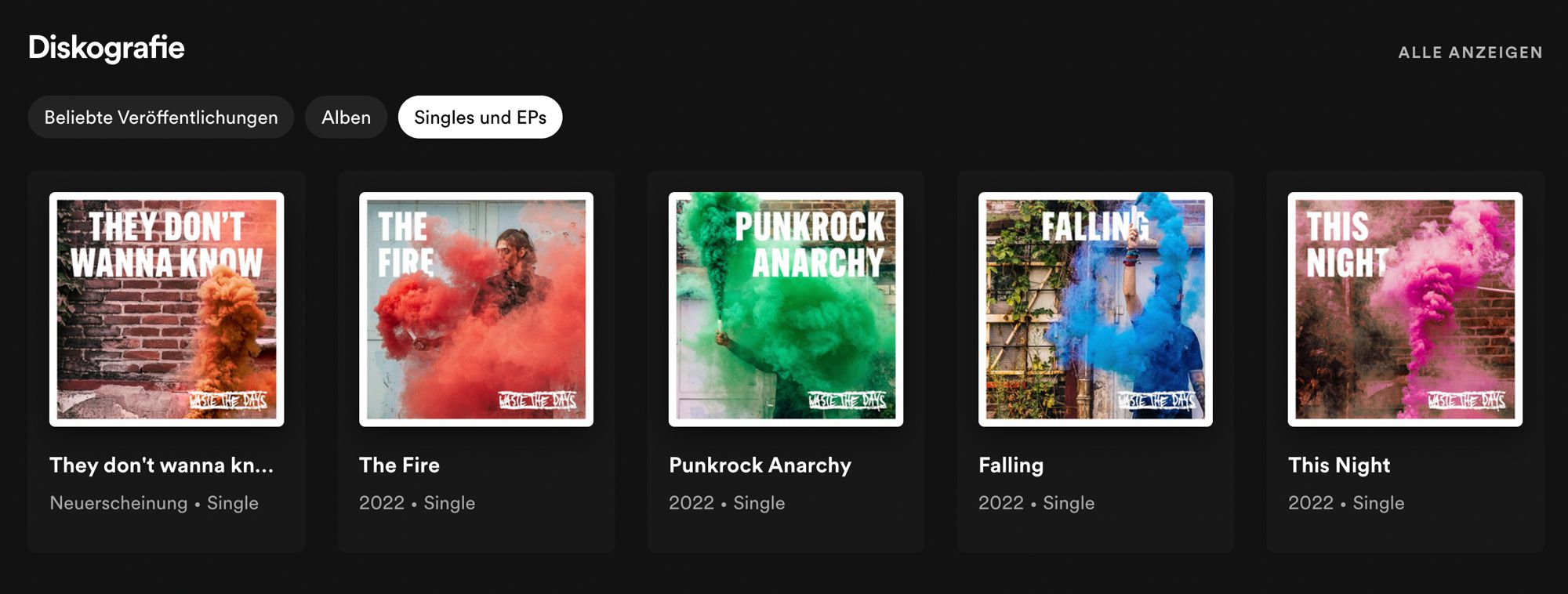Open the Falling blue smoke cover
This screenshot has width=1568, height=594.
pos(1095,310)
